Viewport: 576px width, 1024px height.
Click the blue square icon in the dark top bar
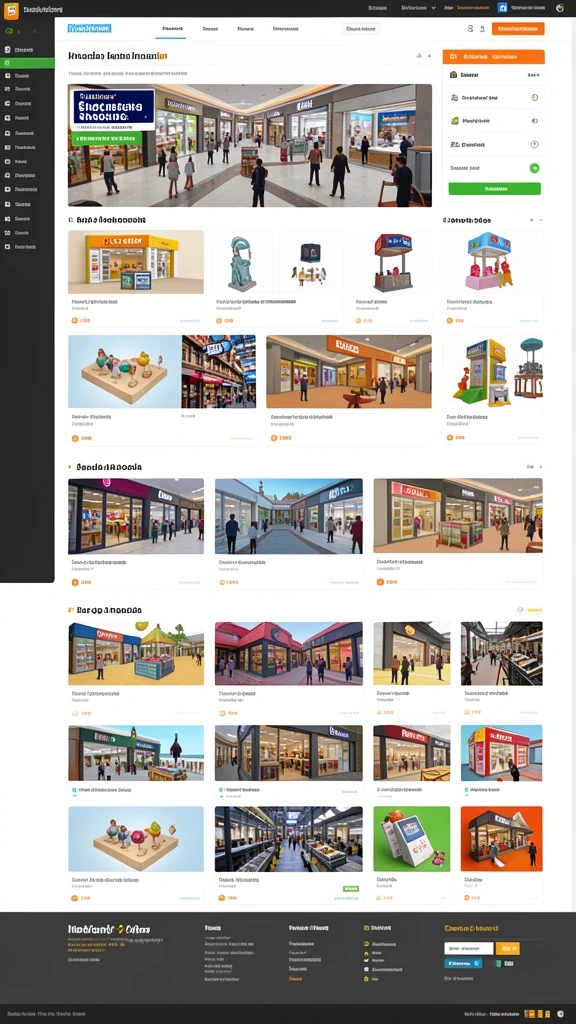pyautogui.click(x=502, y=8)
